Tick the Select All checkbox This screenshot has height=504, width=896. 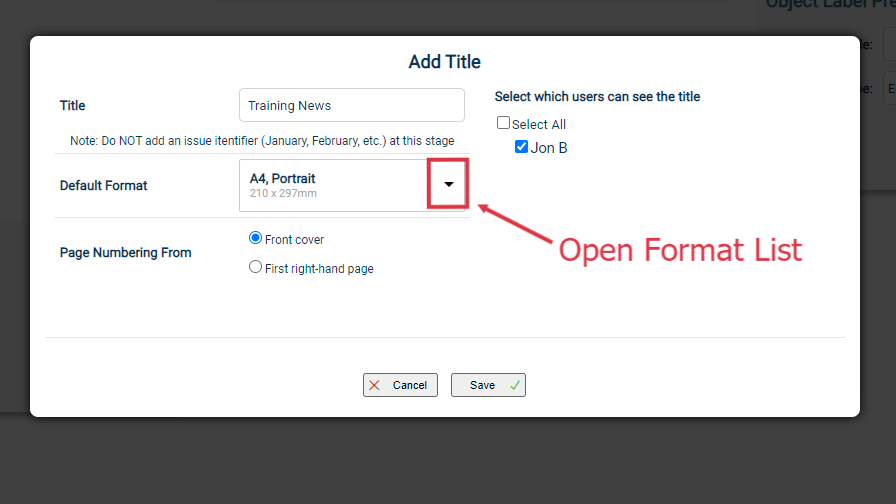(x=503, y=123)
